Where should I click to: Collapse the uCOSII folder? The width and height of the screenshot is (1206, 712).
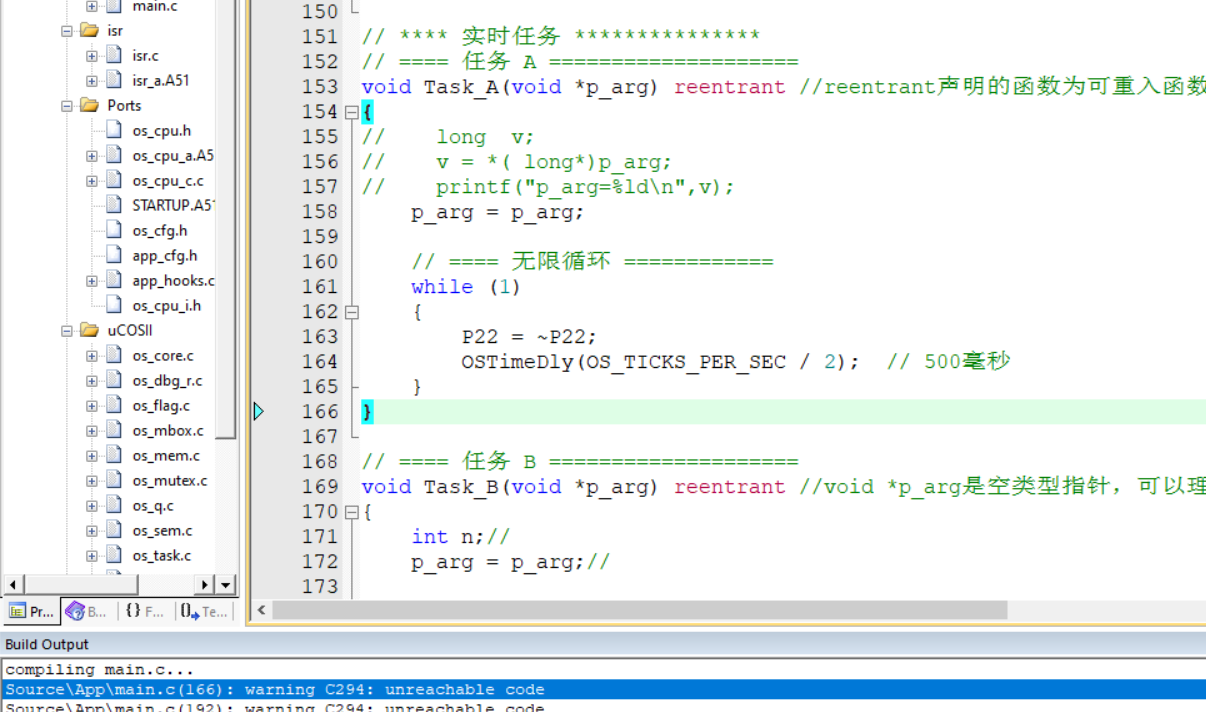[67, 331]
